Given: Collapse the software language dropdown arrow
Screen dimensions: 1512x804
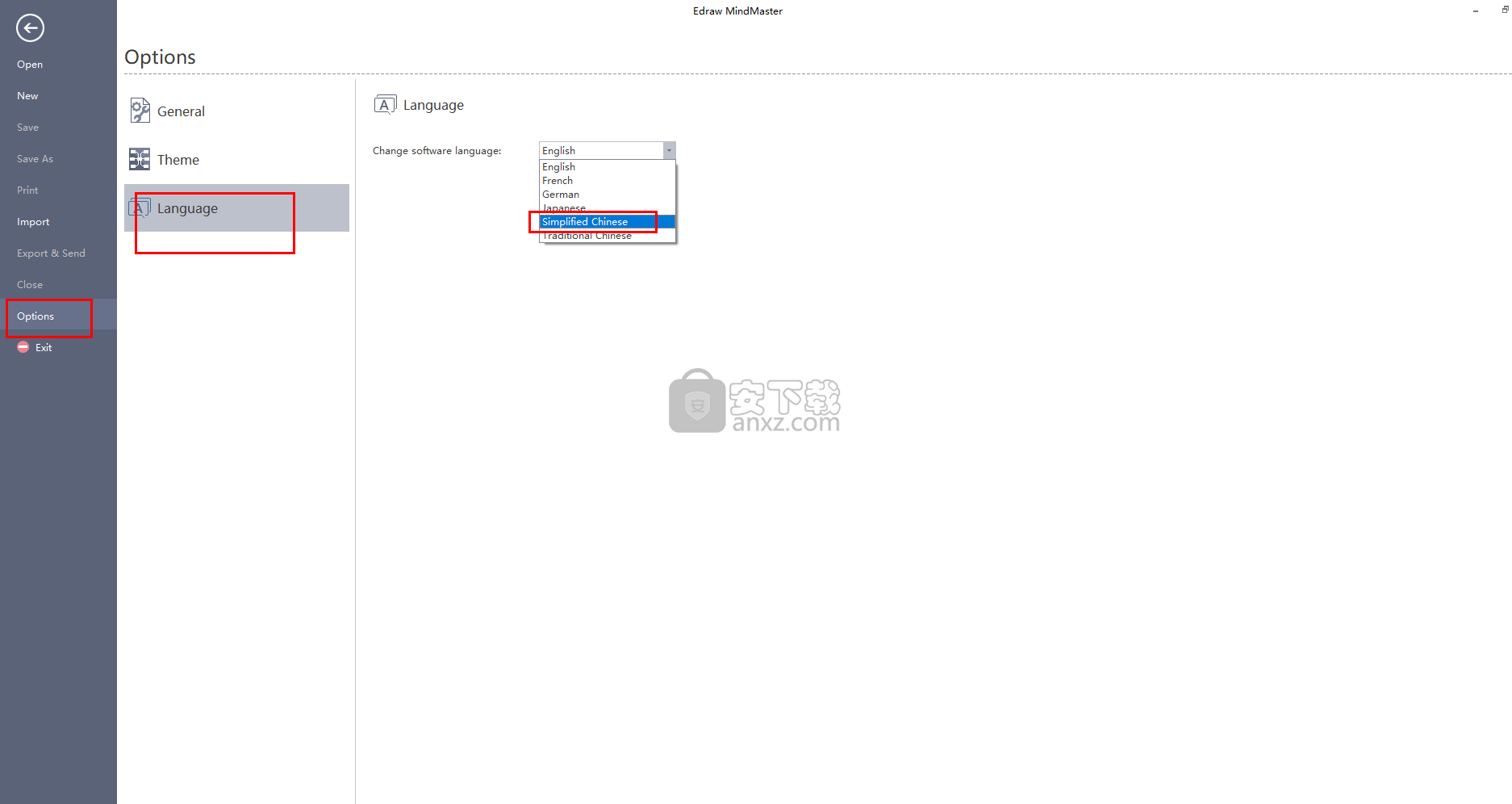Looking at the screenshot, I should (669, 150).
